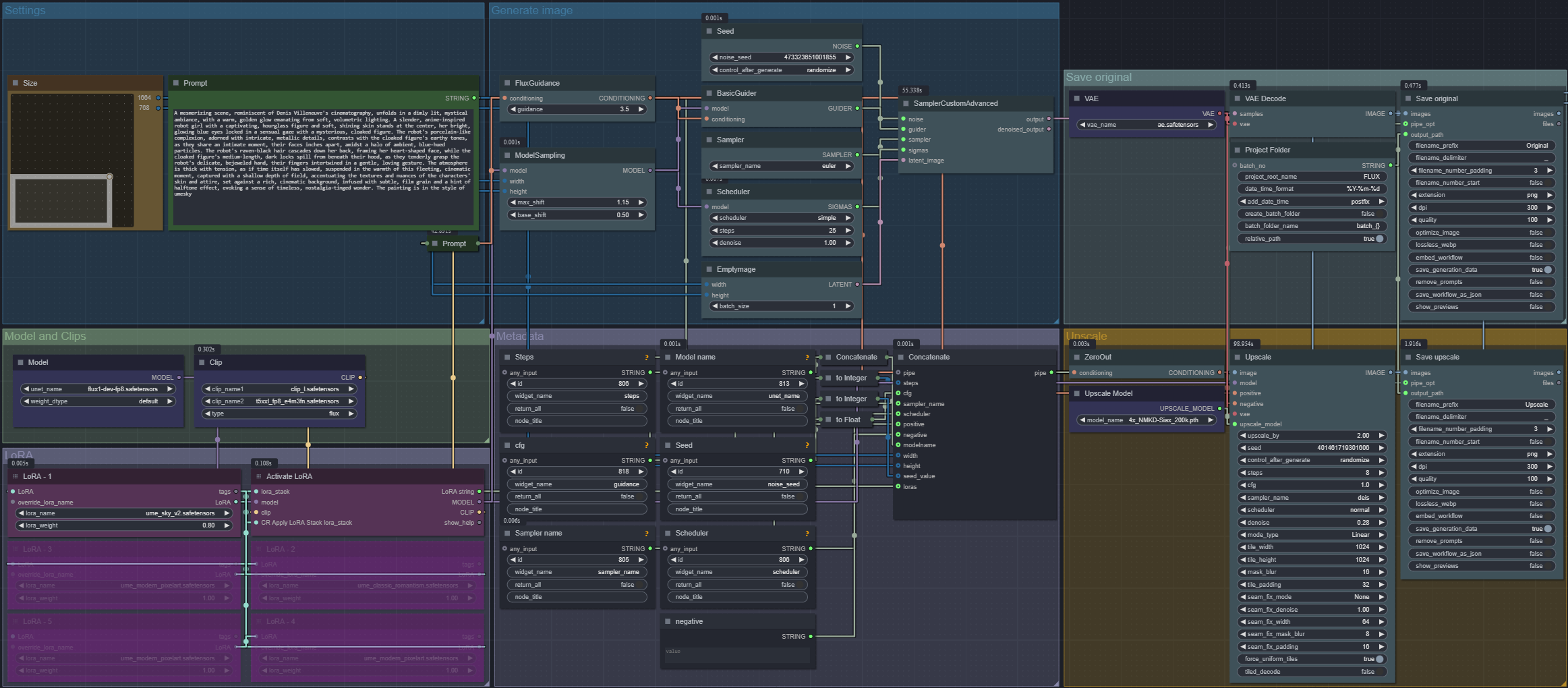
Task: Collapse the VAE Decode node via its title square
Action: (1237, 98)
